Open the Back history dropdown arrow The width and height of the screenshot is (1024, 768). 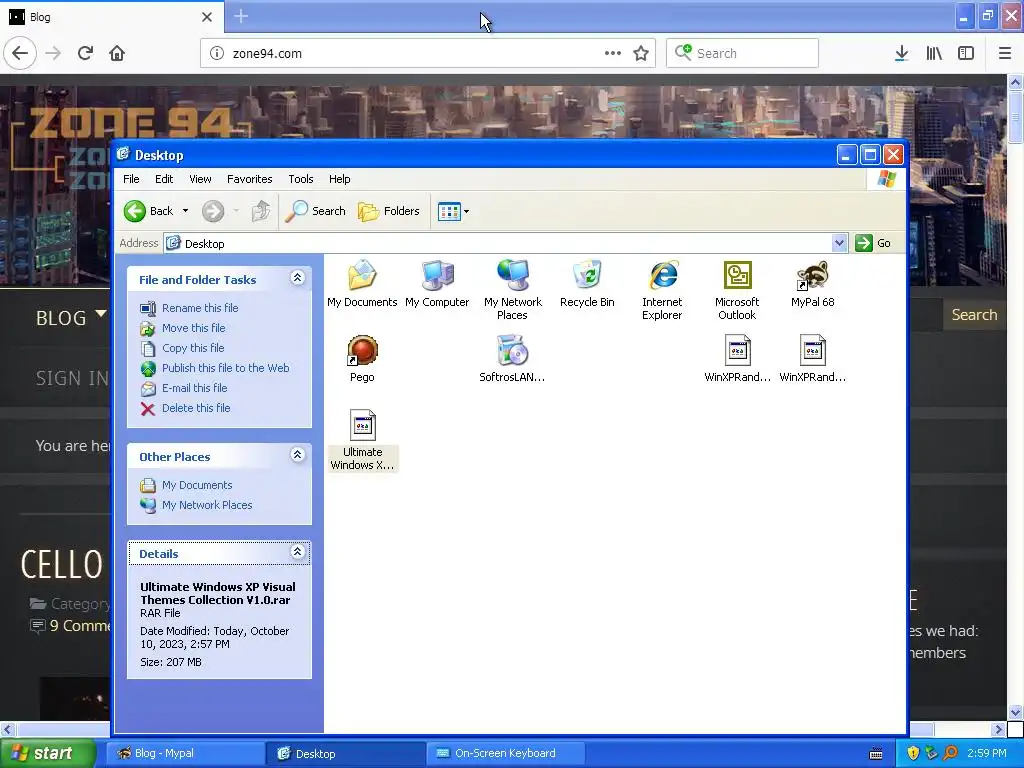pyautogui.click(x=185, y=211)
